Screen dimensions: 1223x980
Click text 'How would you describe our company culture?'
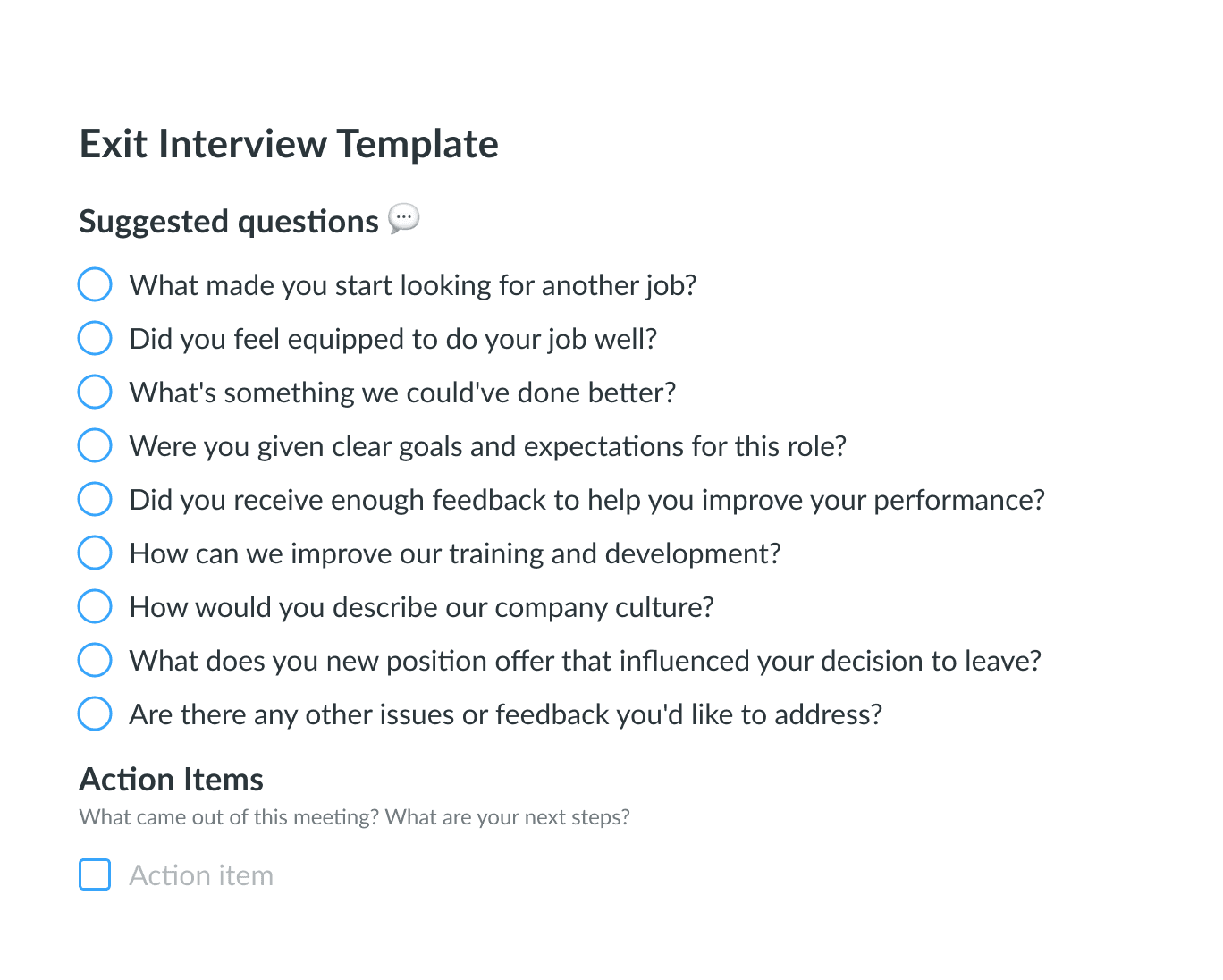point(421,607)
